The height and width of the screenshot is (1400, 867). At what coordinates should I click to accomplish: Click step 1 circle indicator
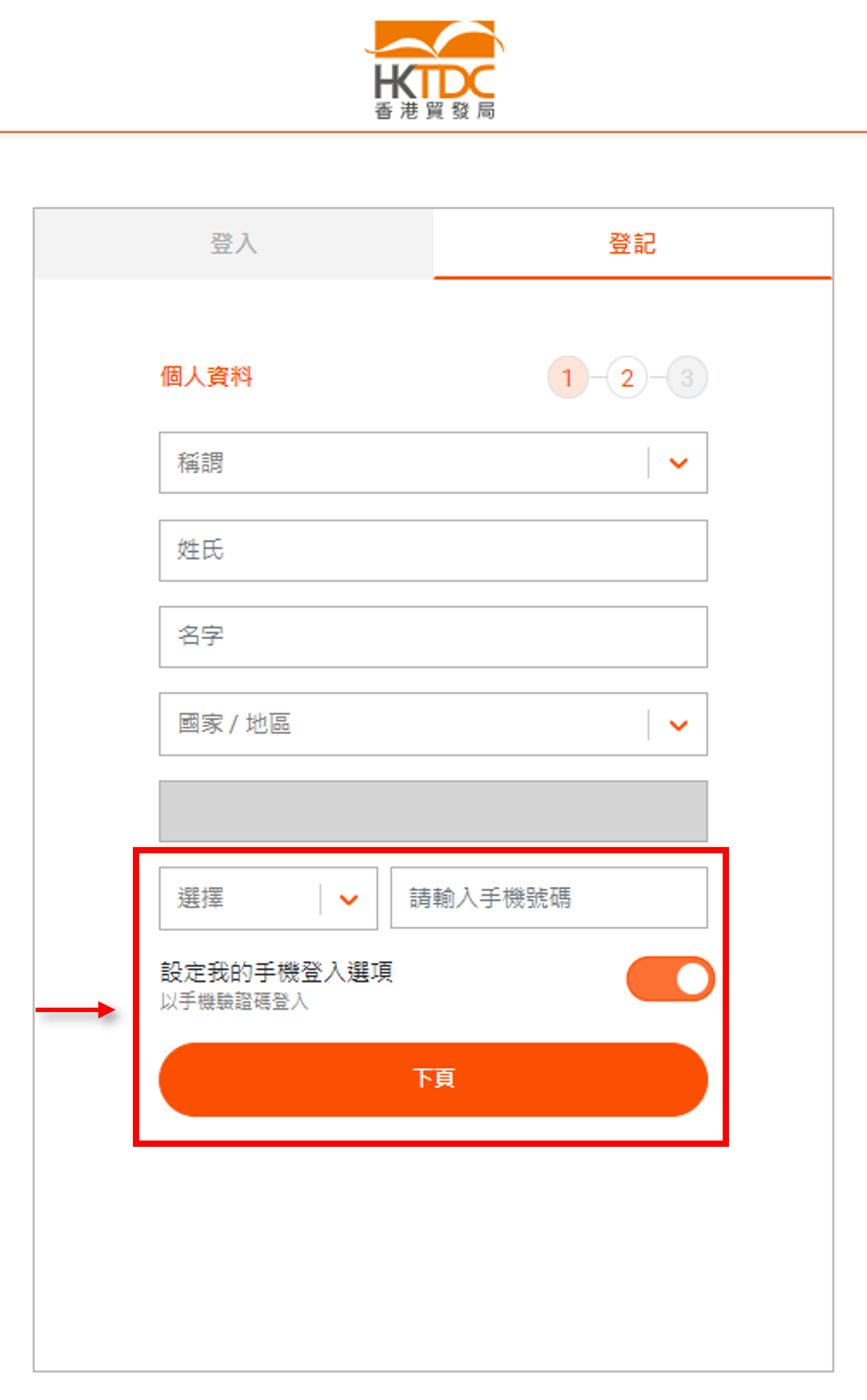tap(568, 378)
